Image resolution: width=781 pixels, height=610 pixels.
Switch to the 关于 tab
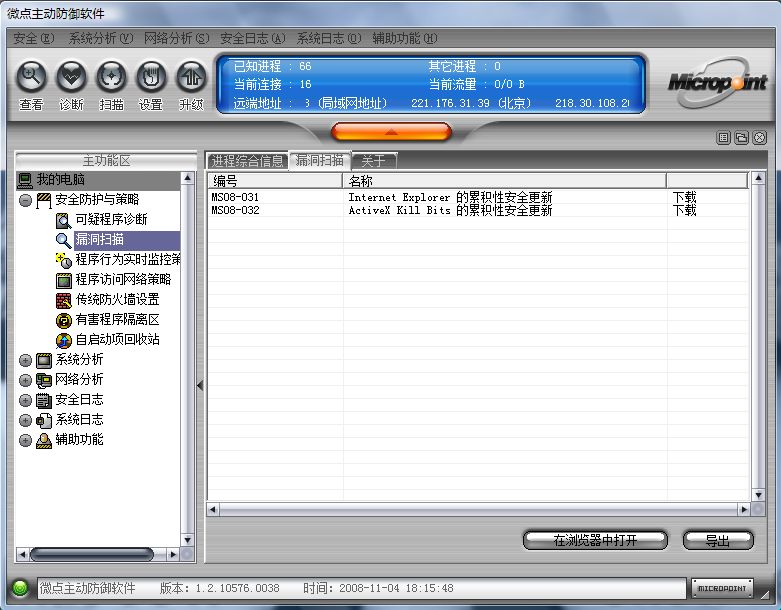click(x=374, y=161)
